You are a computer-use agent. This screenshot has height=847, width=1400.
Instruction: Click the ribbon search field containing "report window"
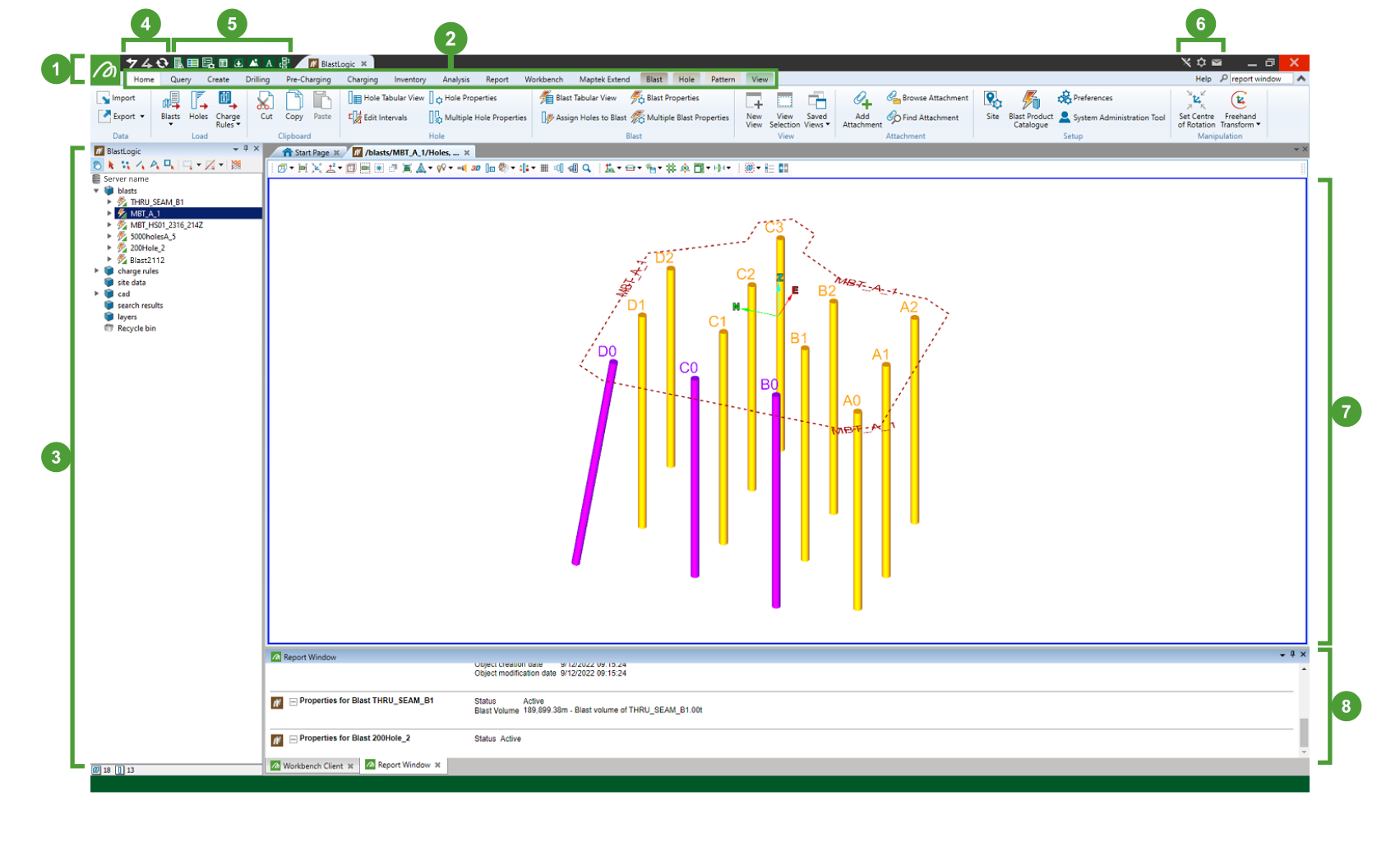coord(1261,79)
